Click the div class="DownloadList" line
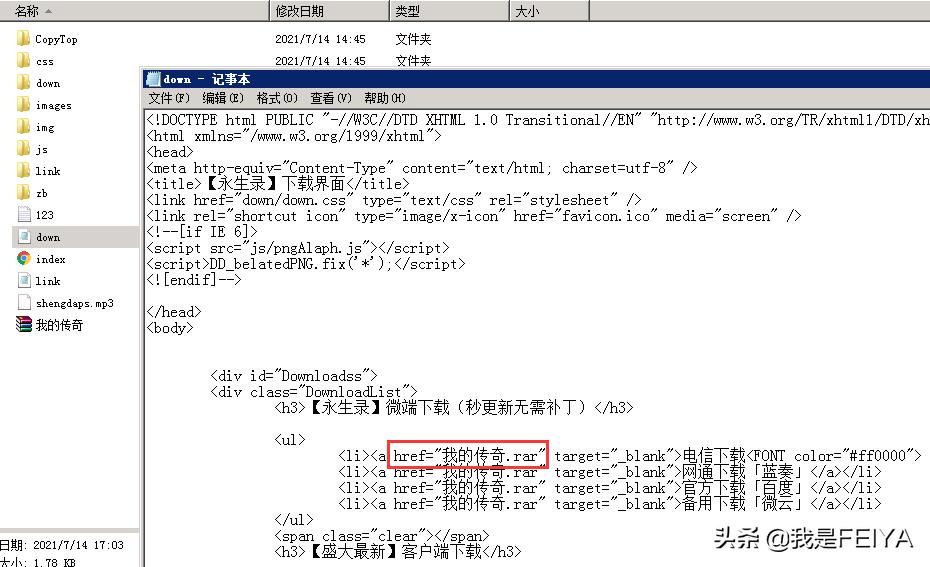This screenshot has width=930, height=567. [314, 392]
